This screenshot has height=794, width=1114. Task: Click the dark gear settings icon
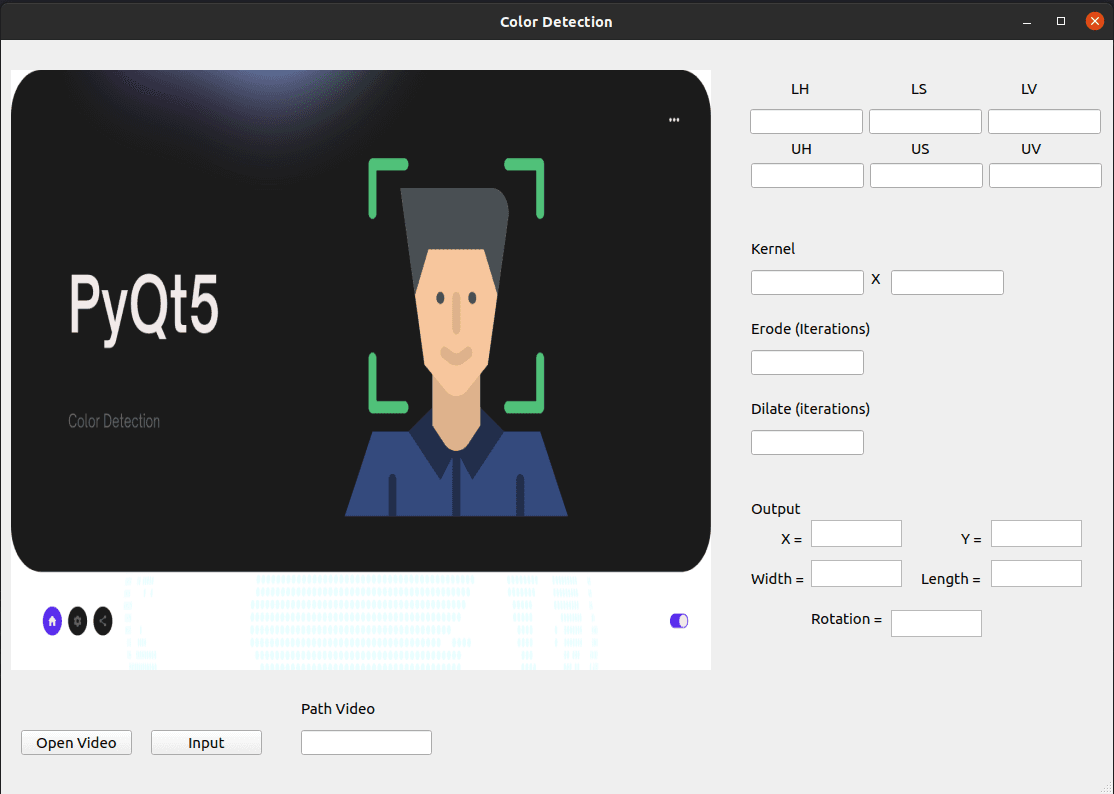pyautogui.click(x=77, y=621)
